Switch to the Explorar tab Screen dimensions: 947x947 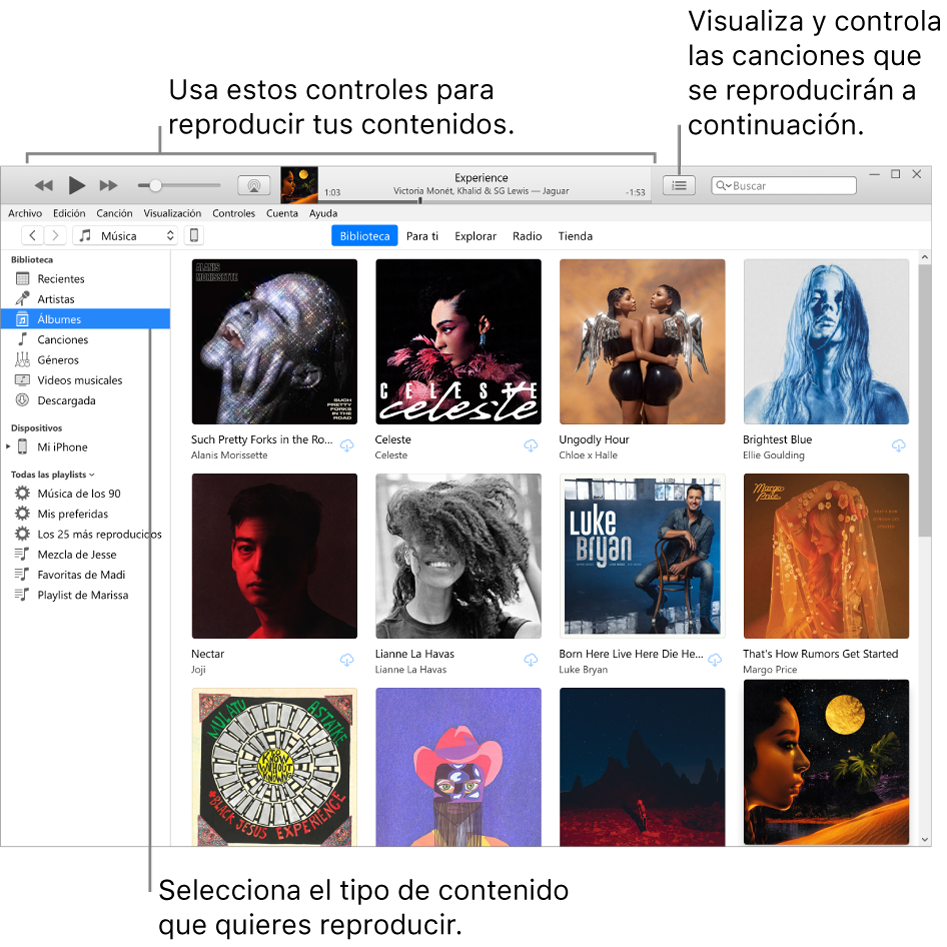[475, 236]
